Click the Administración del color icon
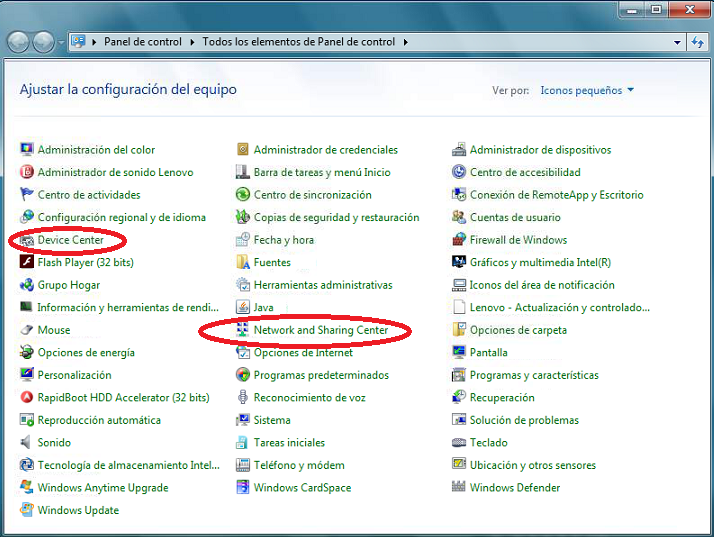 27,149
